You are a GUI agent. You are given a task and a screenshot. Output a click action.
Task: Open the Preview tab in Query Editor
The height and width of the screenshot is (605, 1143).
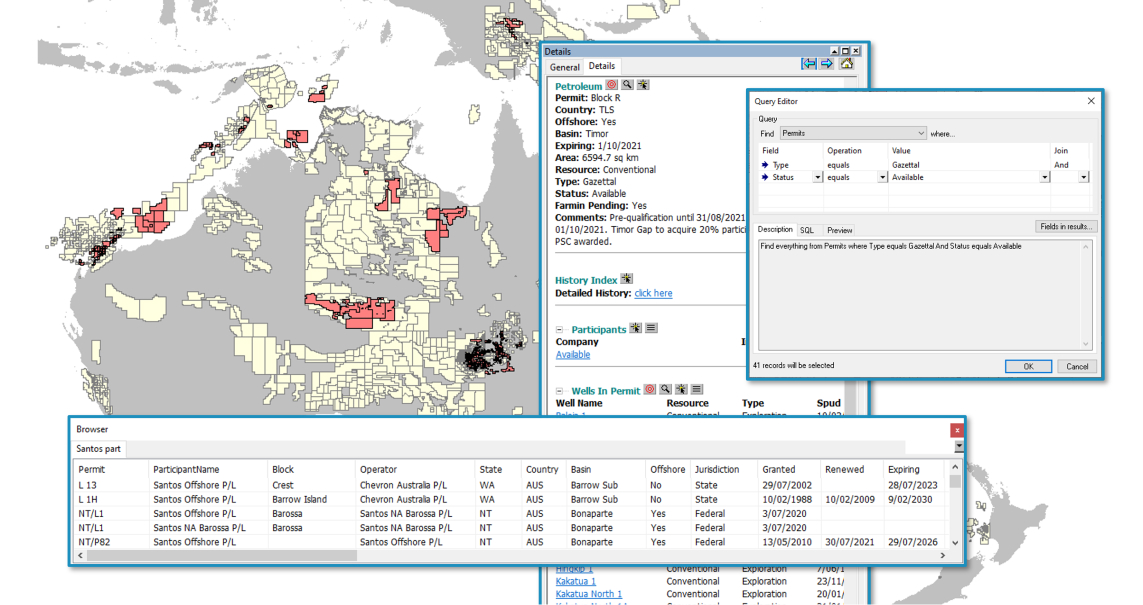[839, 230]
